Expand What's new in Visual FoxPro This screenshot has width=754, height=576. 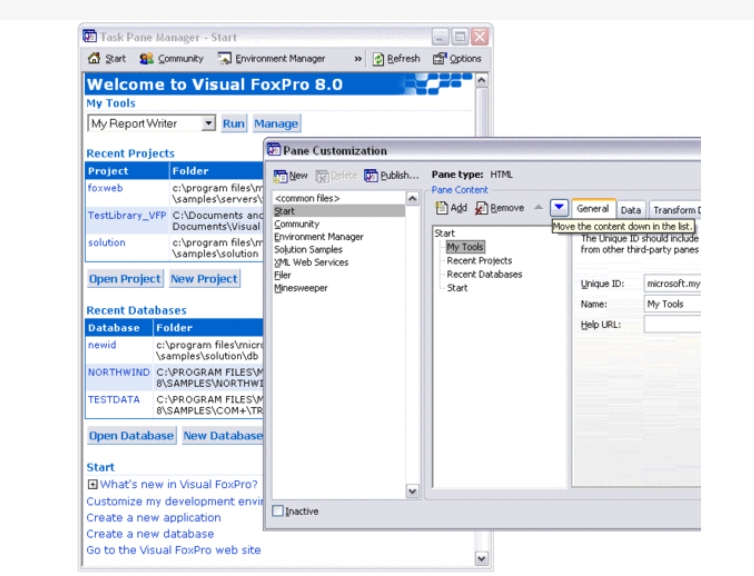coord(92,484)
